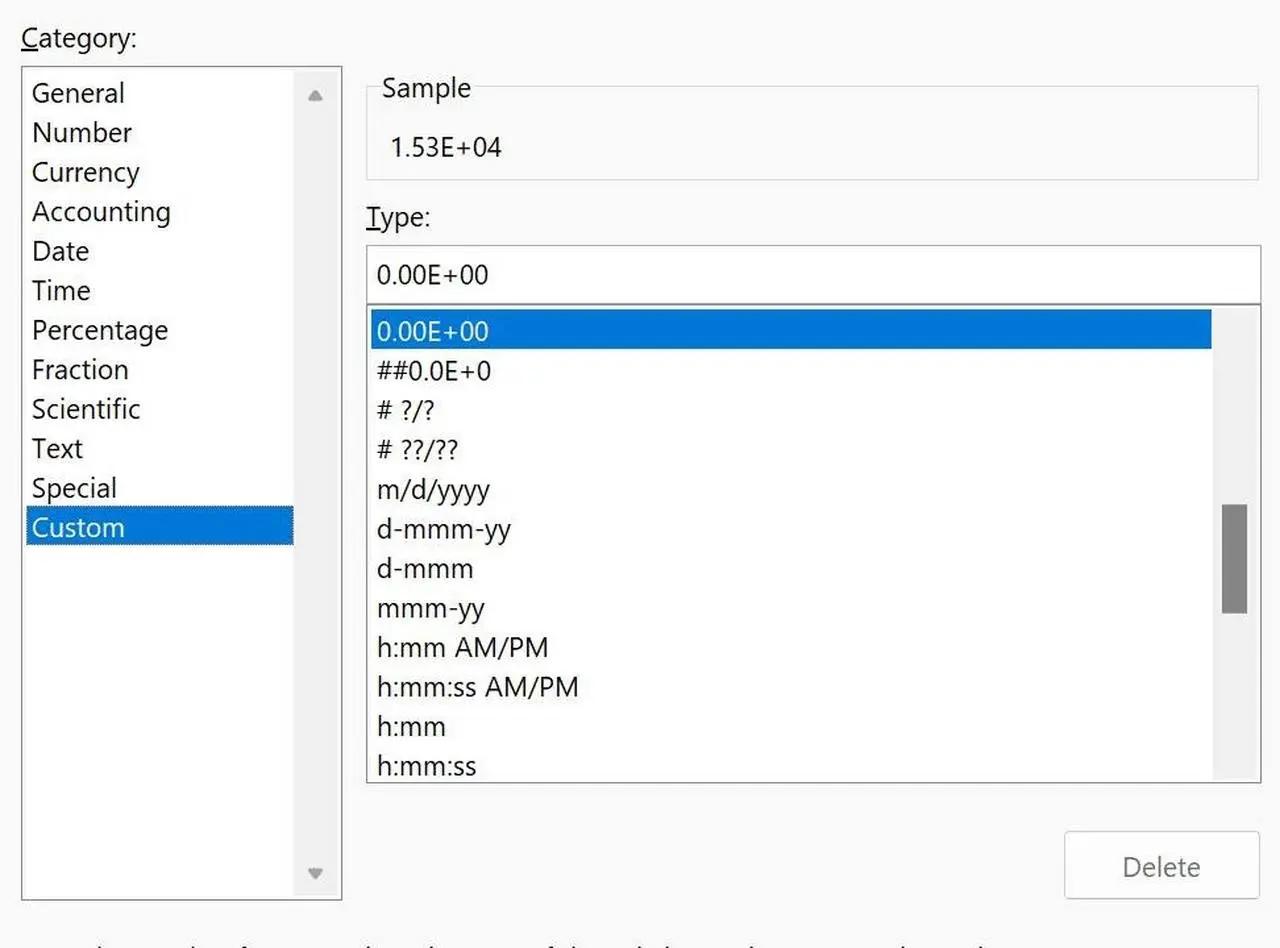The image size is (1280, 948).
Task: Choose the h:mm:ss time format
Action: click(x=791, y=766)
